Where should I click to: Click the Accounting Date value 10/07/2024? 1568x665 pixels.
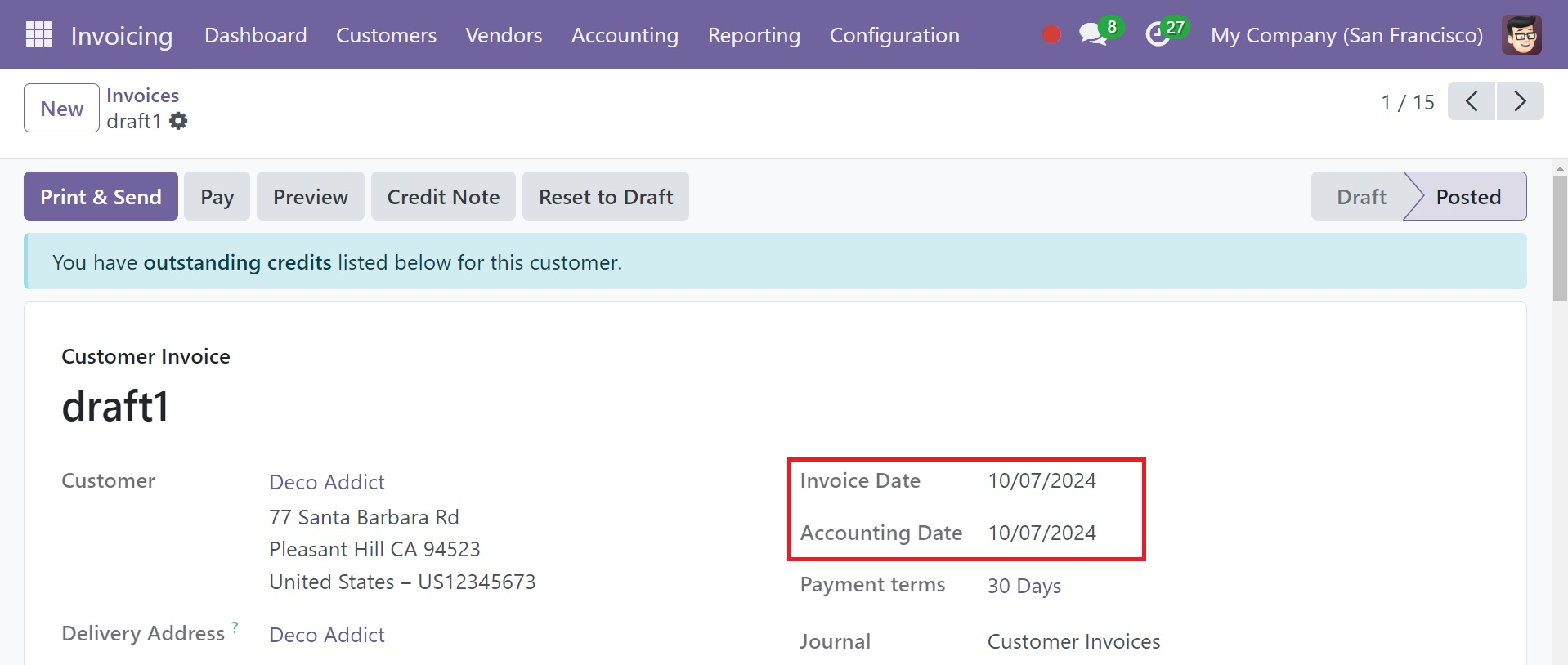(1042, 533)
